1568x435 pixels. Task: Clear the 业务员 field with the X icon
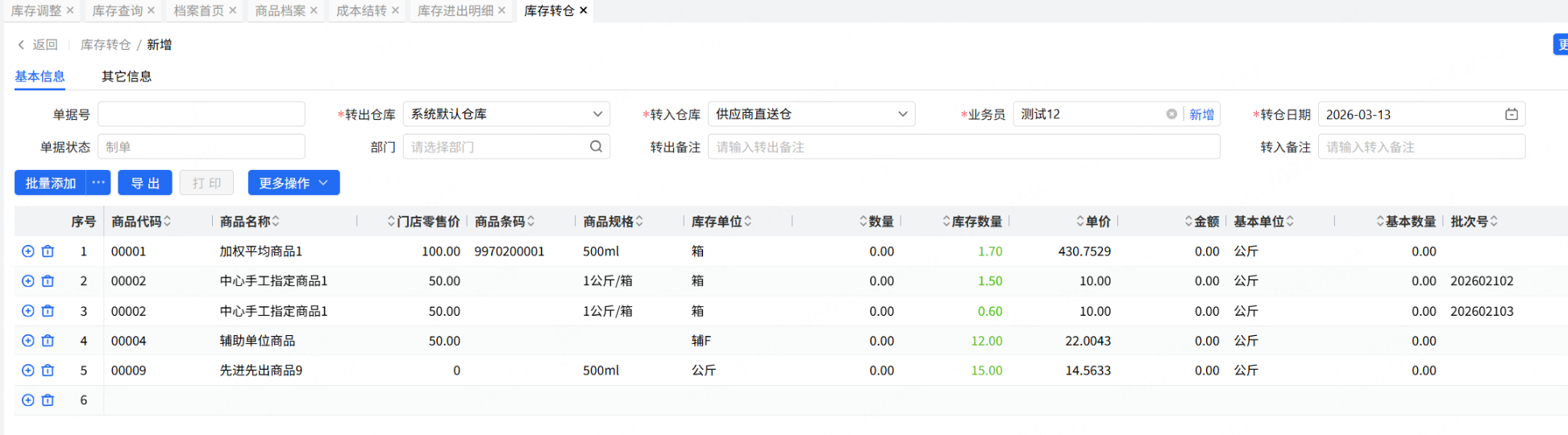coord(1171,114)
